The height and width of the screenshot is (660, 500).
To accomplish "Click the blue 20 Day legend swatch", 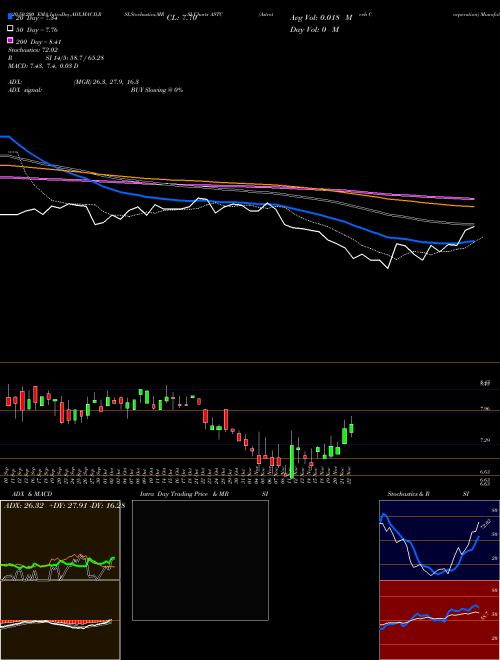I will 11,17.
